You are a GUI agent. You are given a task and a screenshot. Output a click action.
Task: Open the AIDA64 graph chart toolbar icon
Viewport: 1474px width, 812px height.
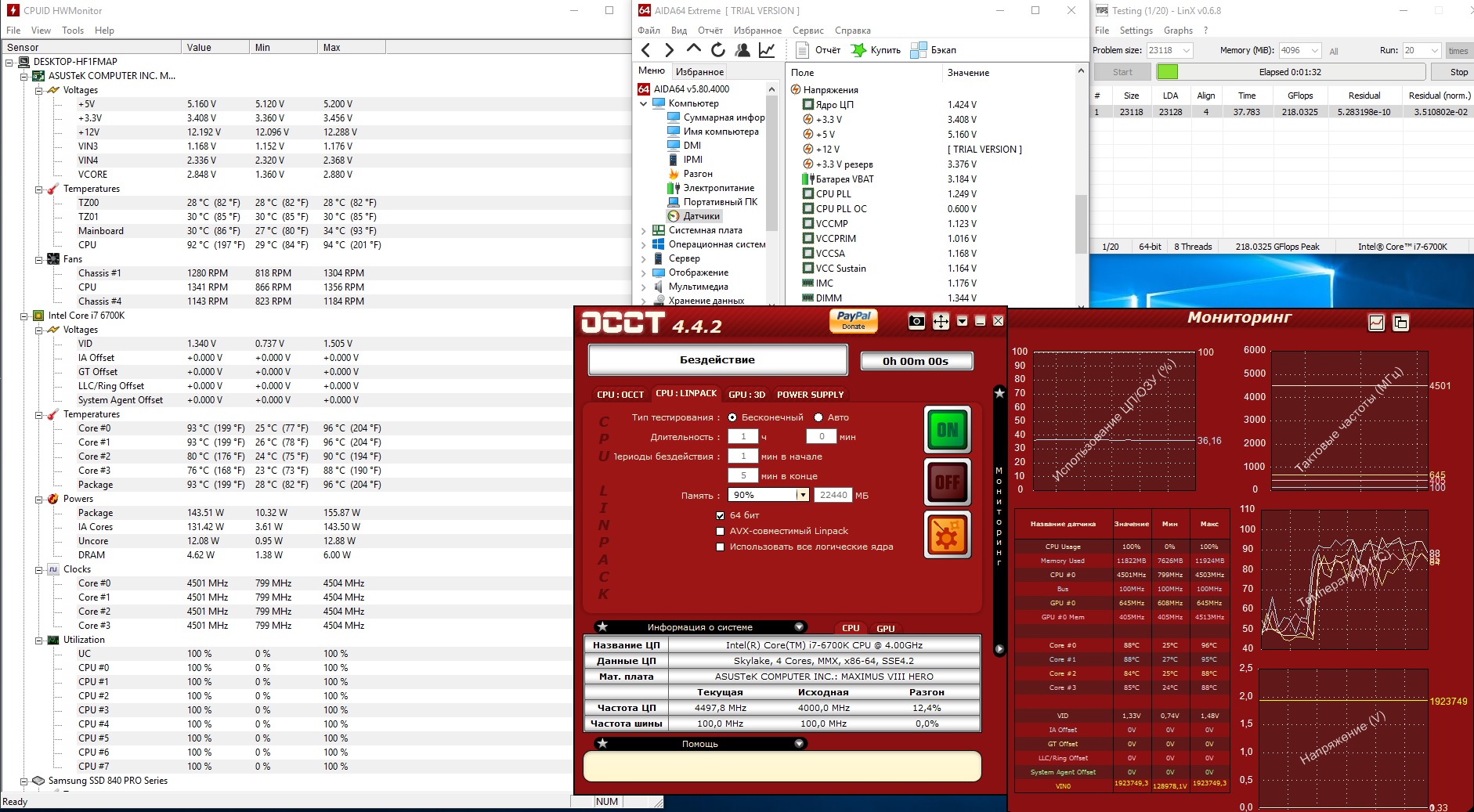[x=767, y=50]
